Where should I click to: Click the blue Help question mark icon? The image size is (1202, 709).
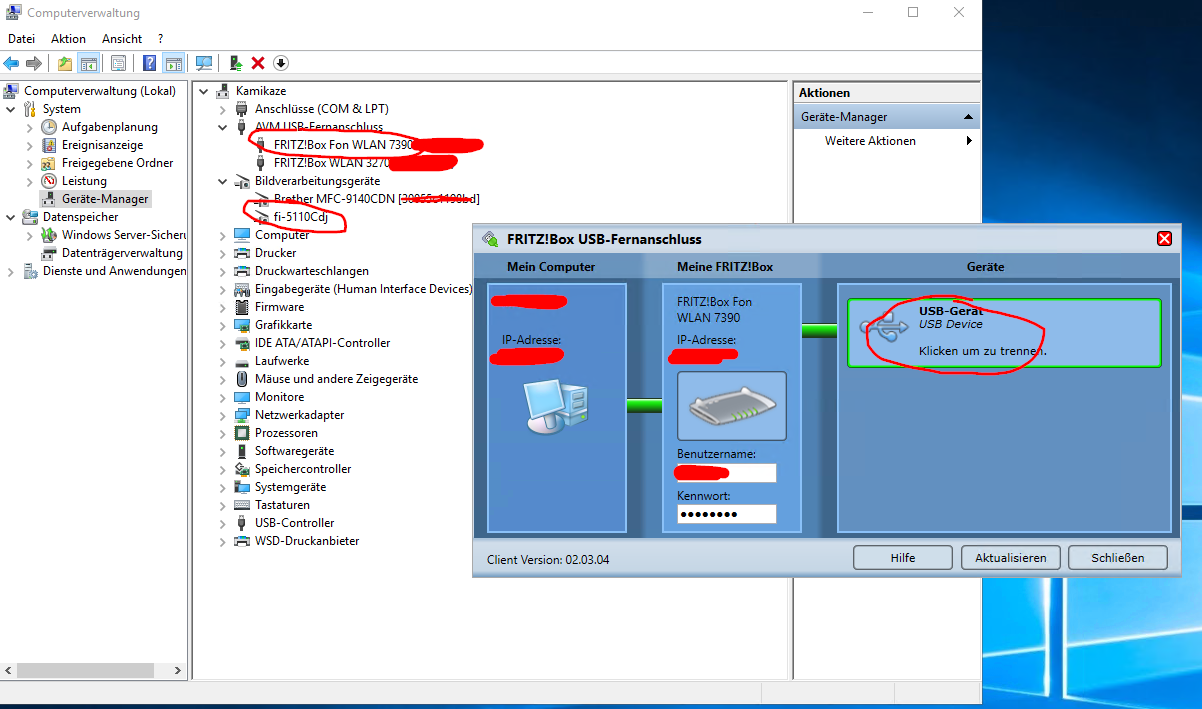point(149,63)
